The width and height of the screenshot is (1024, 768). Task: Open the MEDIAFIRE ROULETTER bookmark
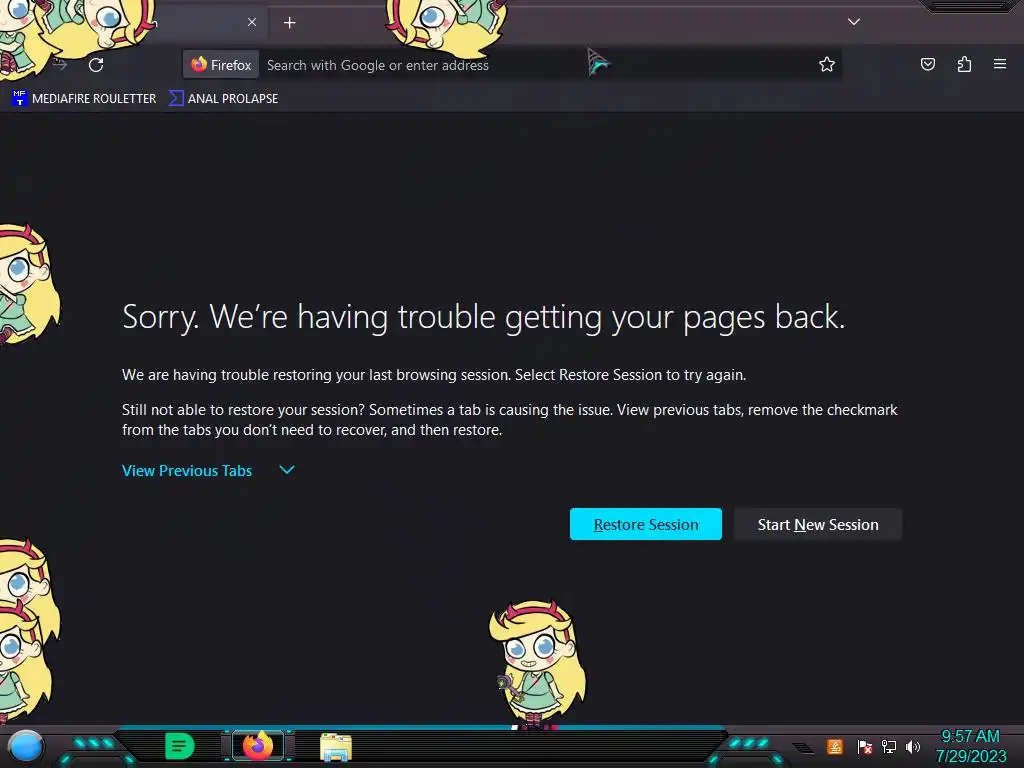click(x=84, y=99)
